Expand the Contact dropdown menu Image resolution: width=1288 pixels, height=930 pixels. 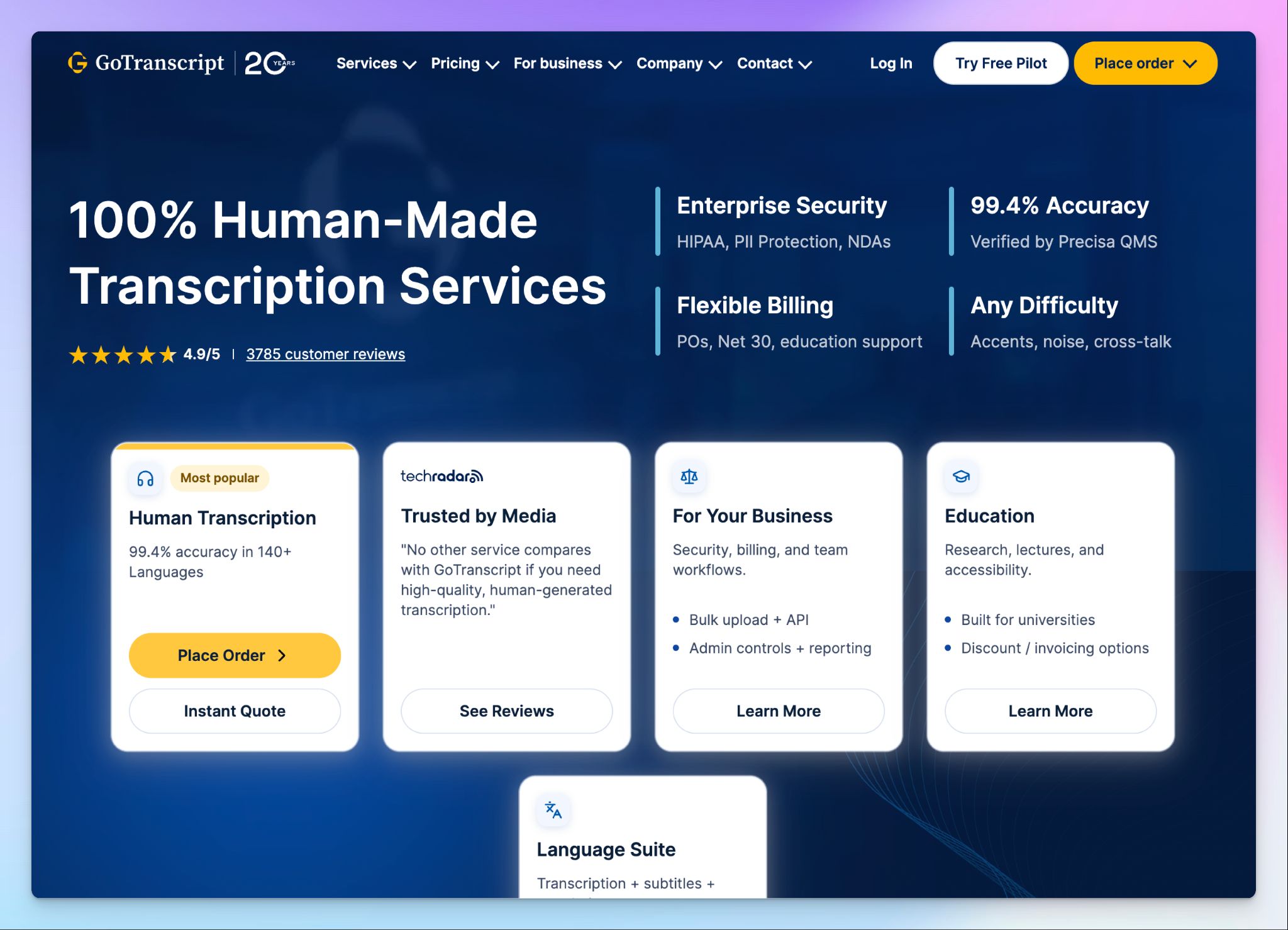point(774,64)
